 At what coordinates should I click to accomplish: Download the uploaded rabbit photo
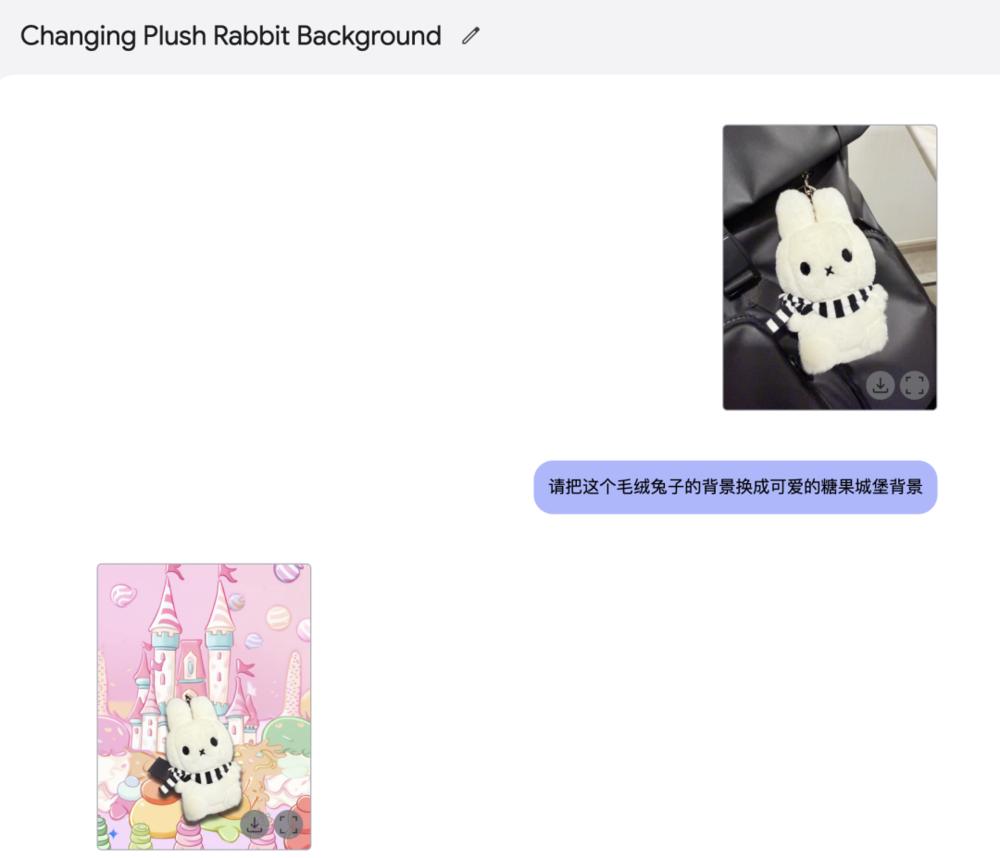[x=880, y=385]
